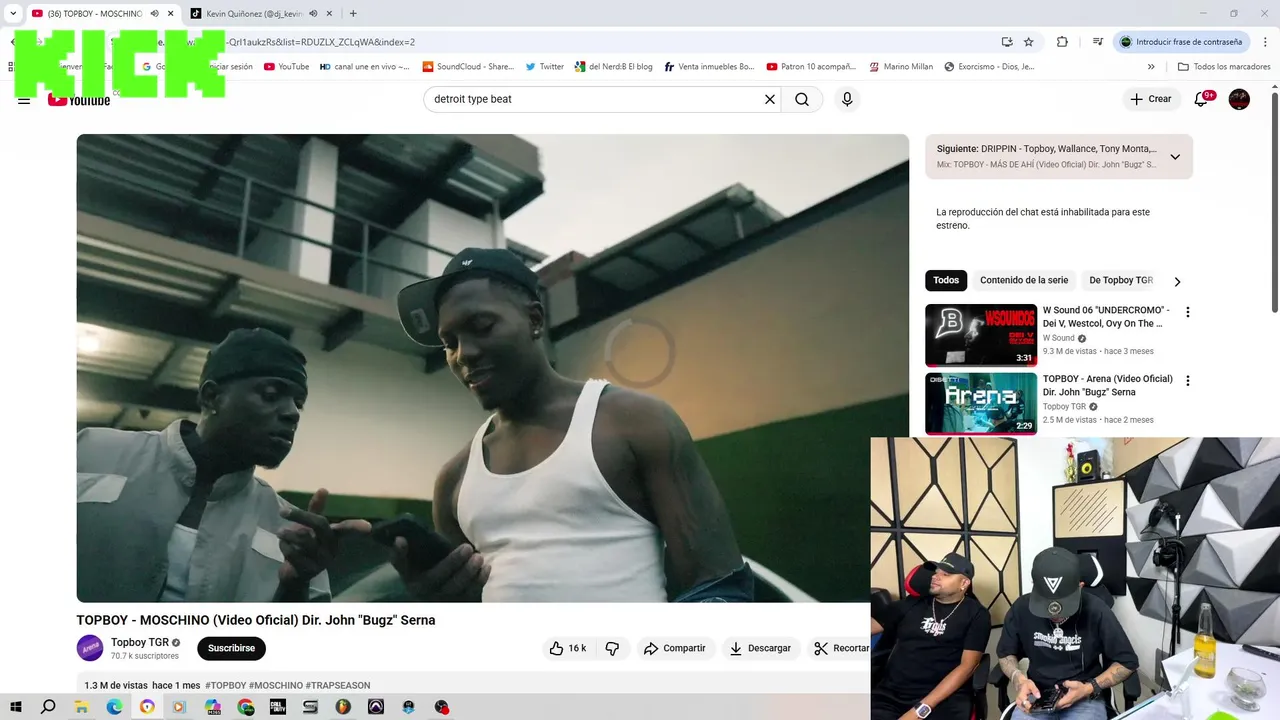The height and width of the screenshot is (720, 1280).
Task: Like the video showing 16 k
Action: coord(567,648)
